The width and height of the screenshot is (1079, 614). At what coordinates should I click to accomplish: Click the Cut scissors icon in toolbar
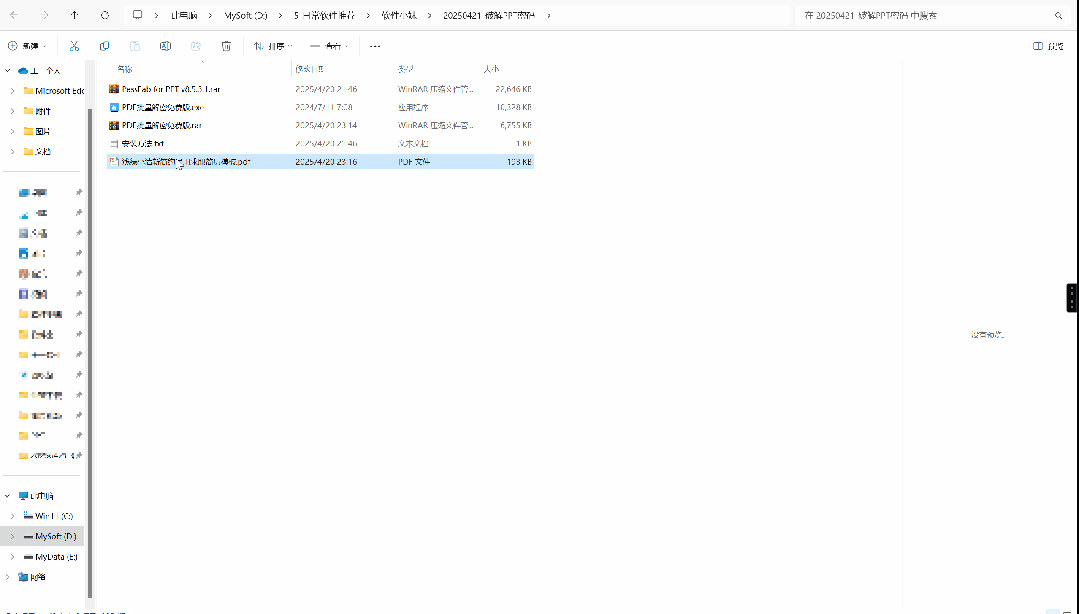tap(74, 46)
